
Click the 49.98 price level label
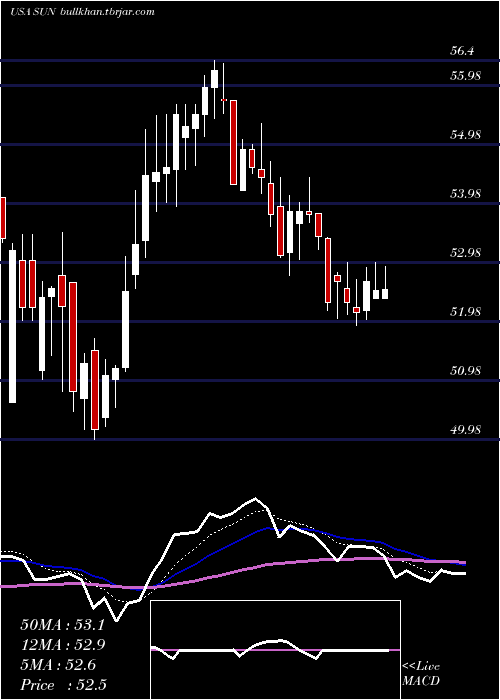465,429
